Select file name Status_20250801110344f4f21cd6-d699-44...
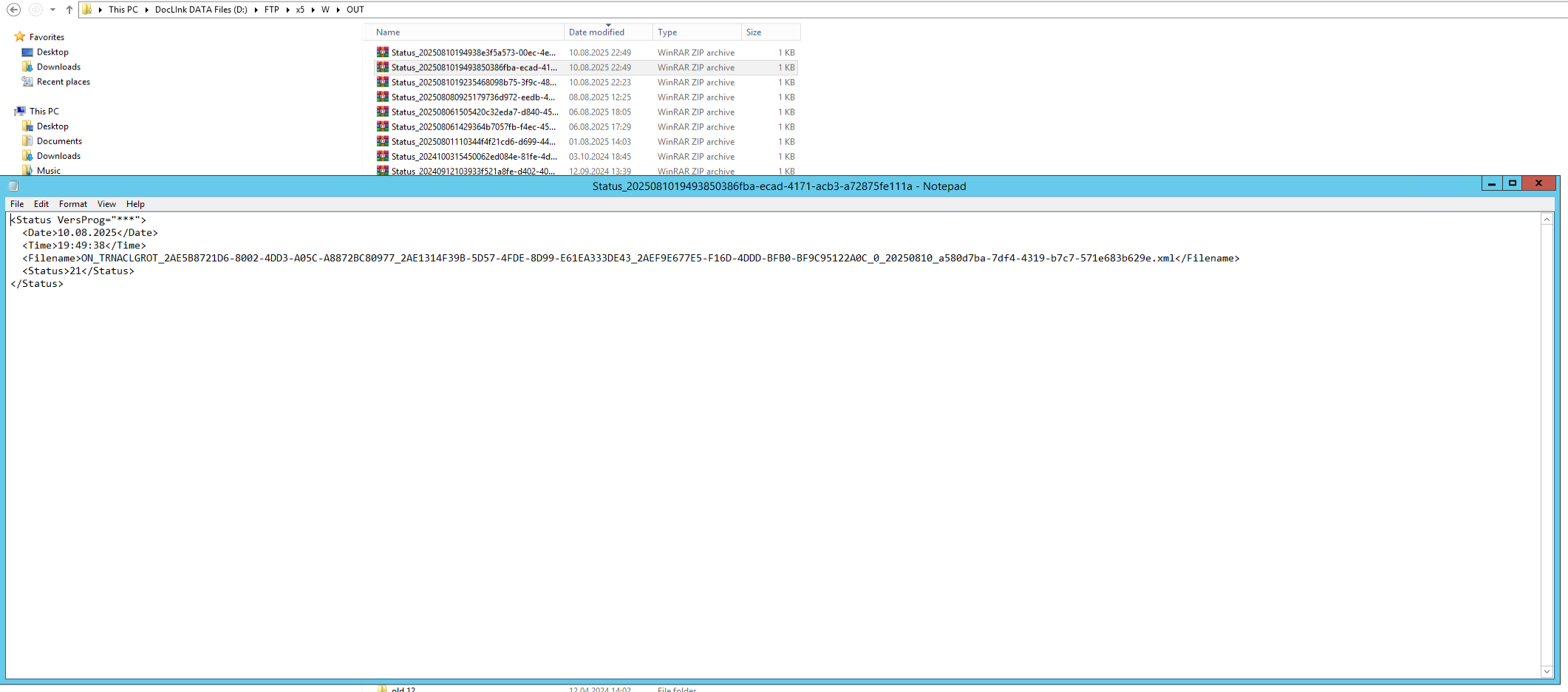The height and width of the screenshot is (692, 1568). tap(474, 141)
